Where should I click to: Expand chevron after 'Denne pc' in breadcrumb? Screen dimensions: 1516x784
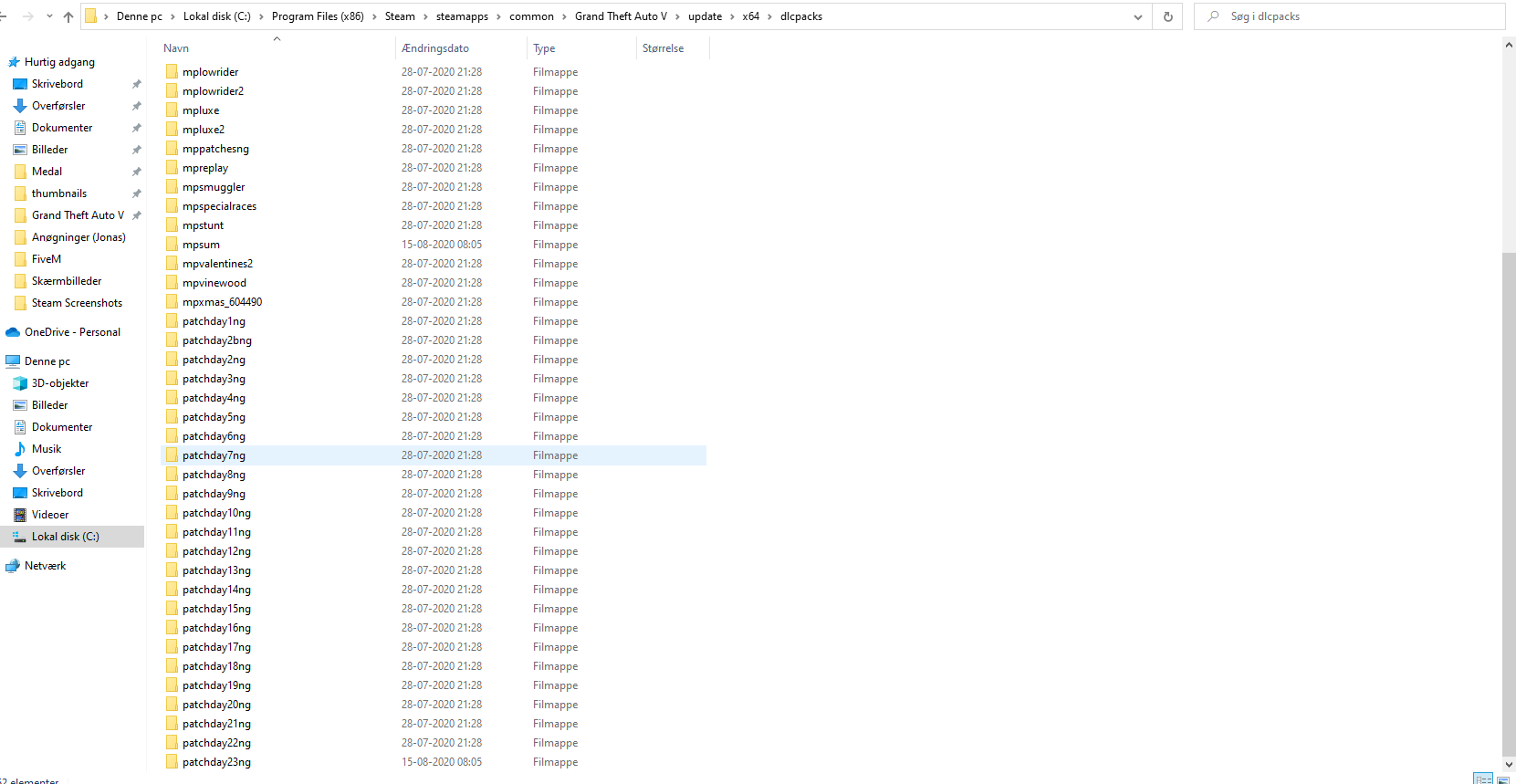(x=173, y=16)
